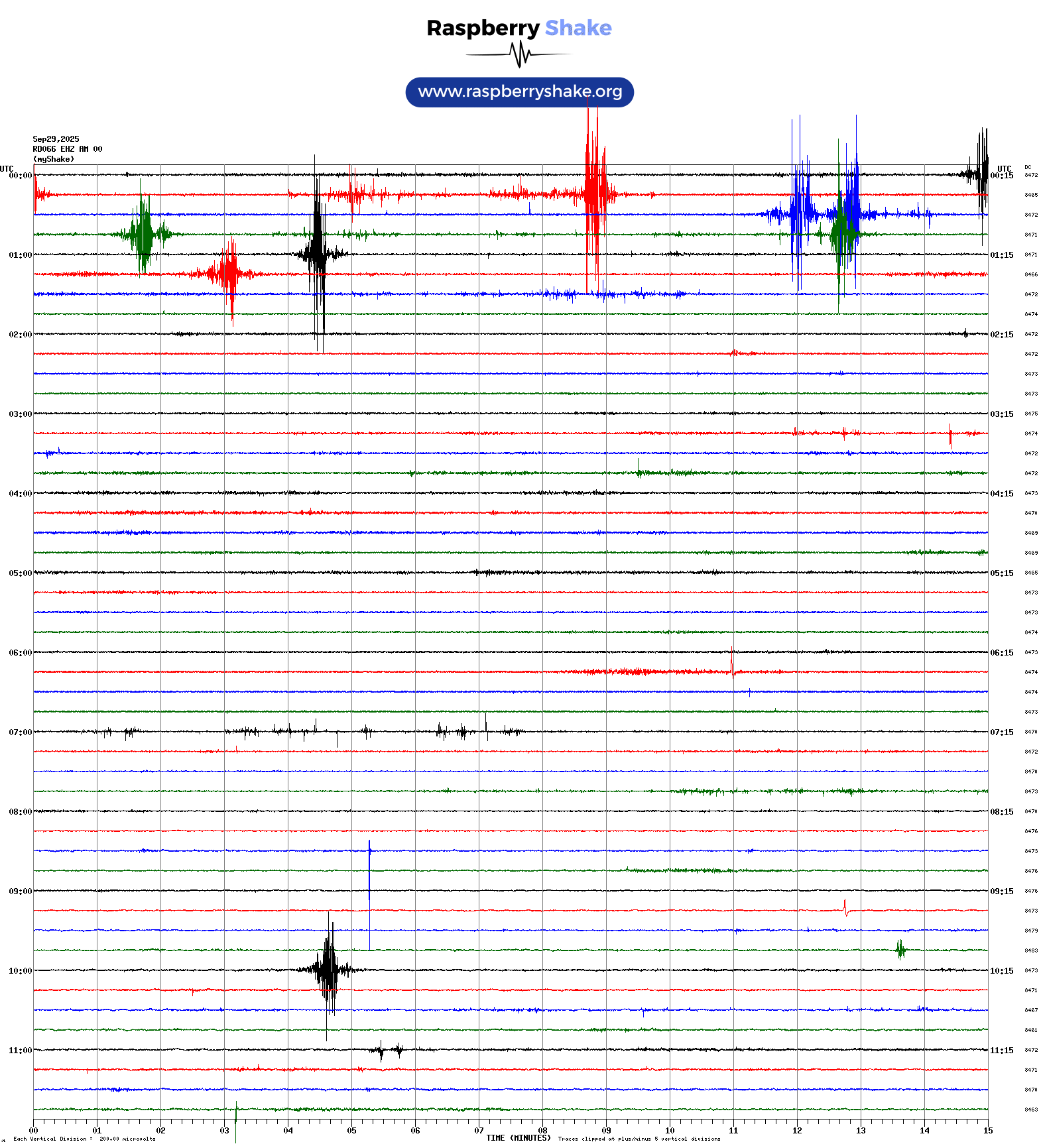Click the TIME (MINUTES) axis title
The width and height of the screenshot is (1041, 1148).
point(518,1138)
